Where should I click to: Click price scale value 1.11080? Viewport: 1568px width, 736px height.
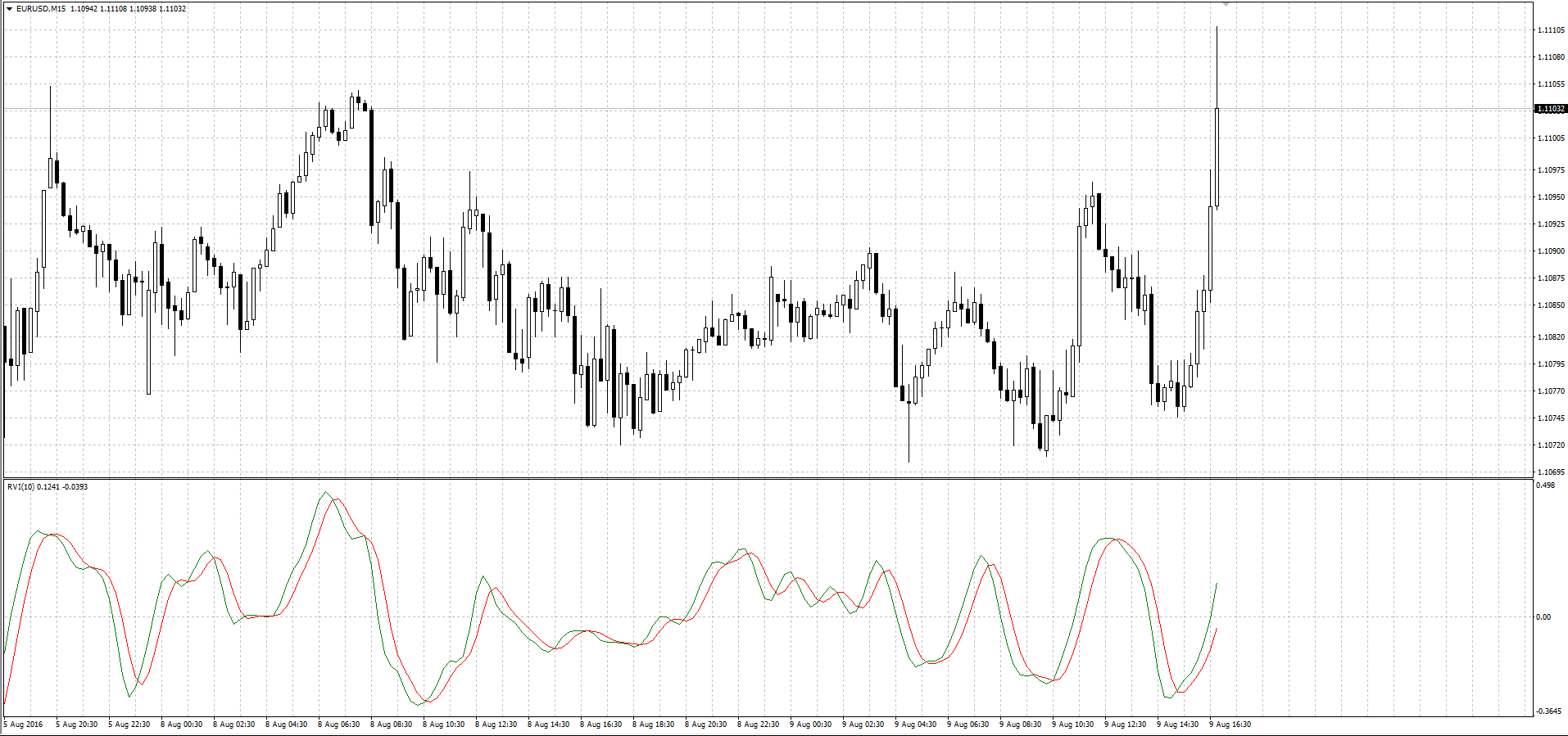tap(1551, 57)
